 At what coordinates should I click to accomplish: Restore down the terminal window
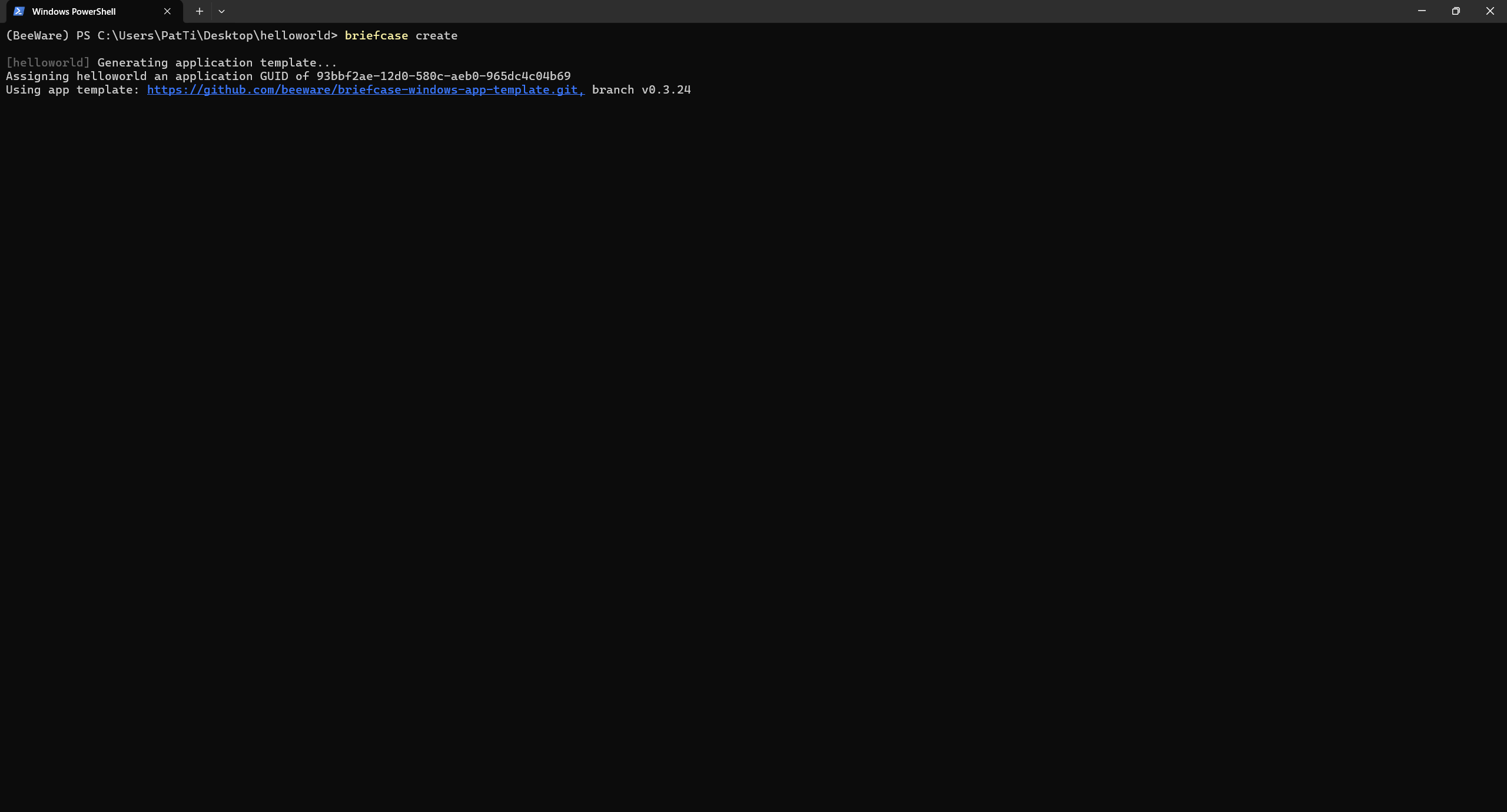click(x=1456, y=11)
